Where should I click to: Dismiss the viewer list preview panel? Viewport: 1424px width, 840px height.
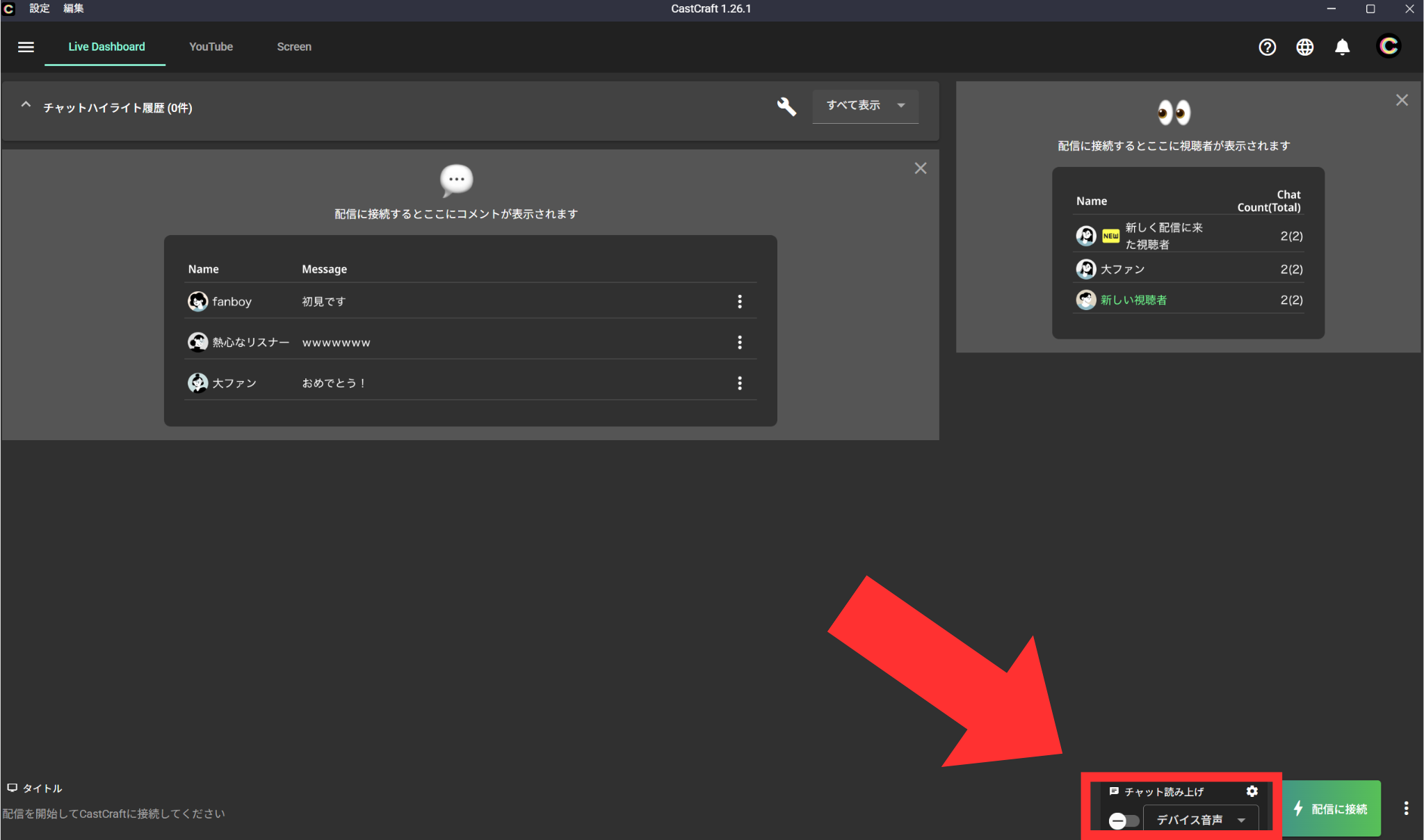click(1402, 100)
